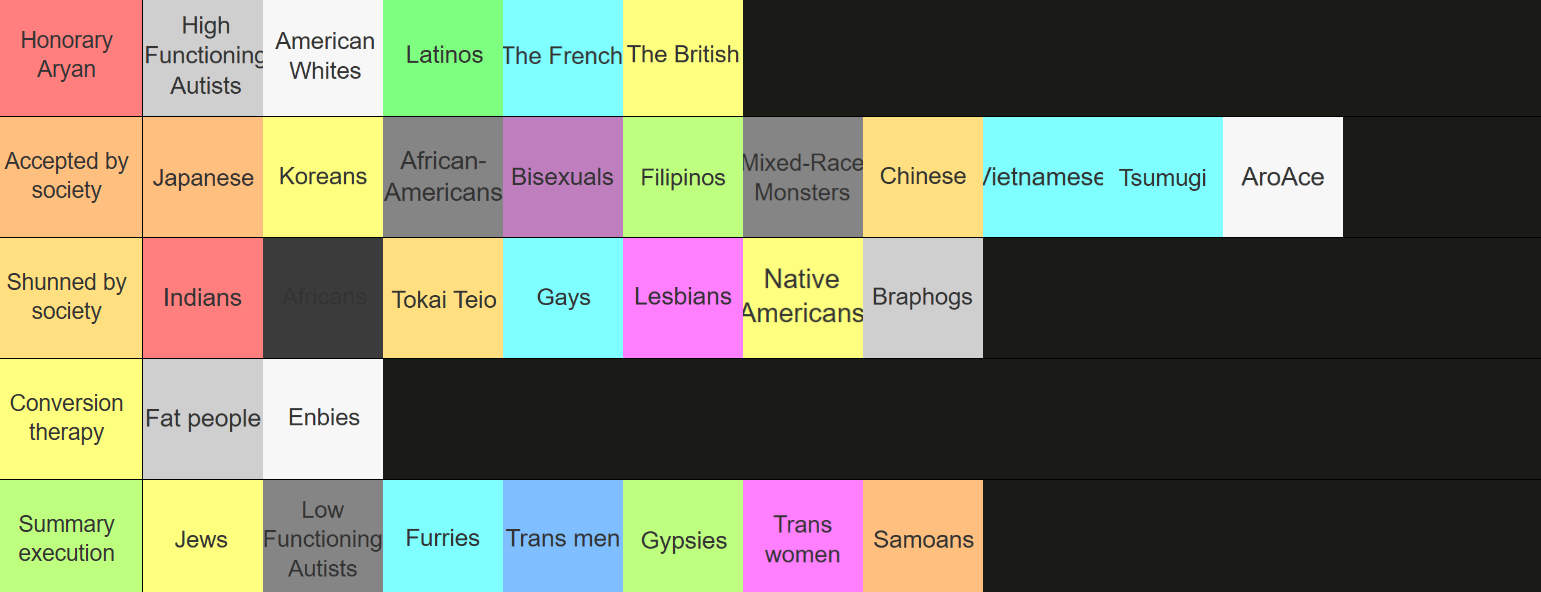Click the Bisexuals tile
The image size is (1541, 592).
563,177
